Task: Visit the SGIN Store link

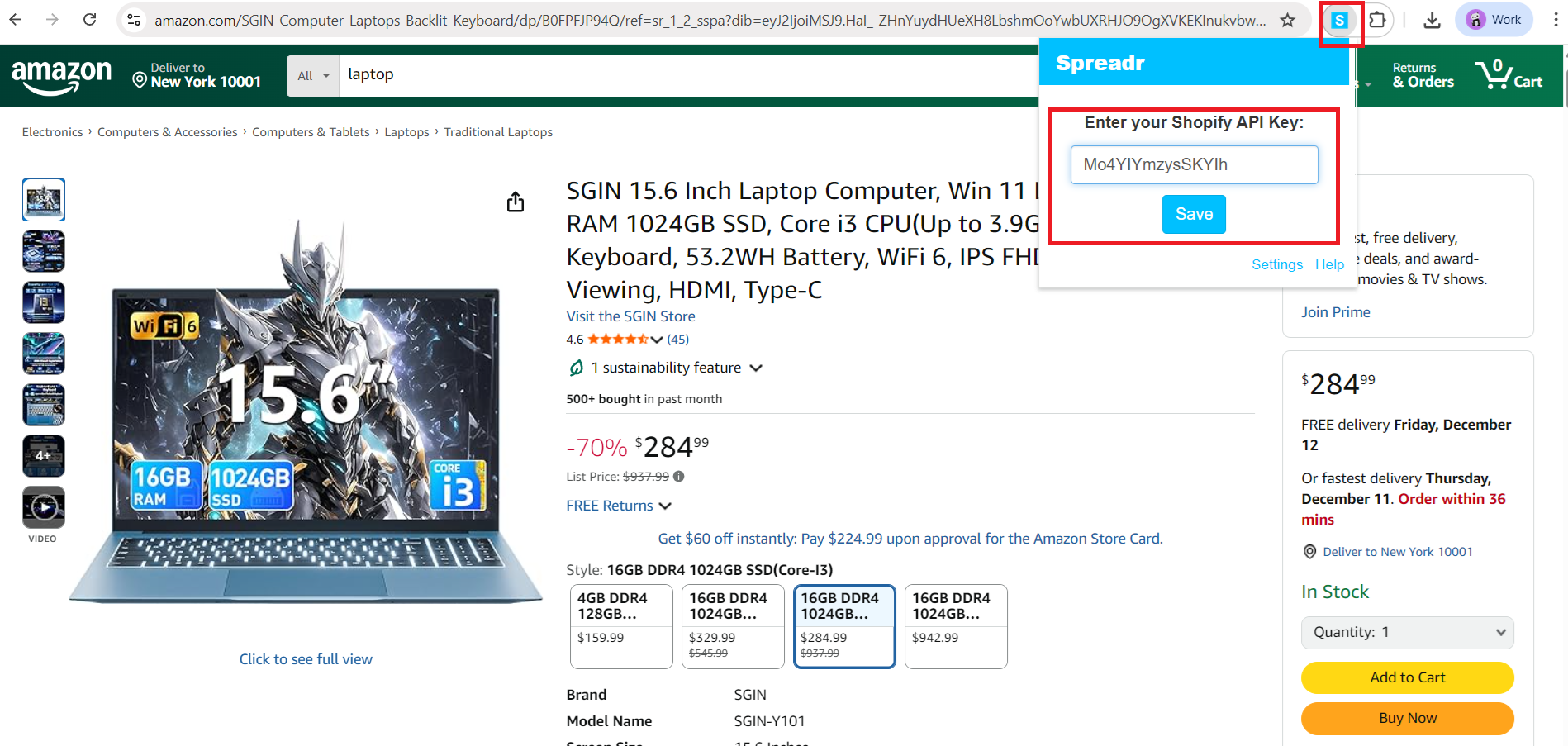Action: (630, 316)
